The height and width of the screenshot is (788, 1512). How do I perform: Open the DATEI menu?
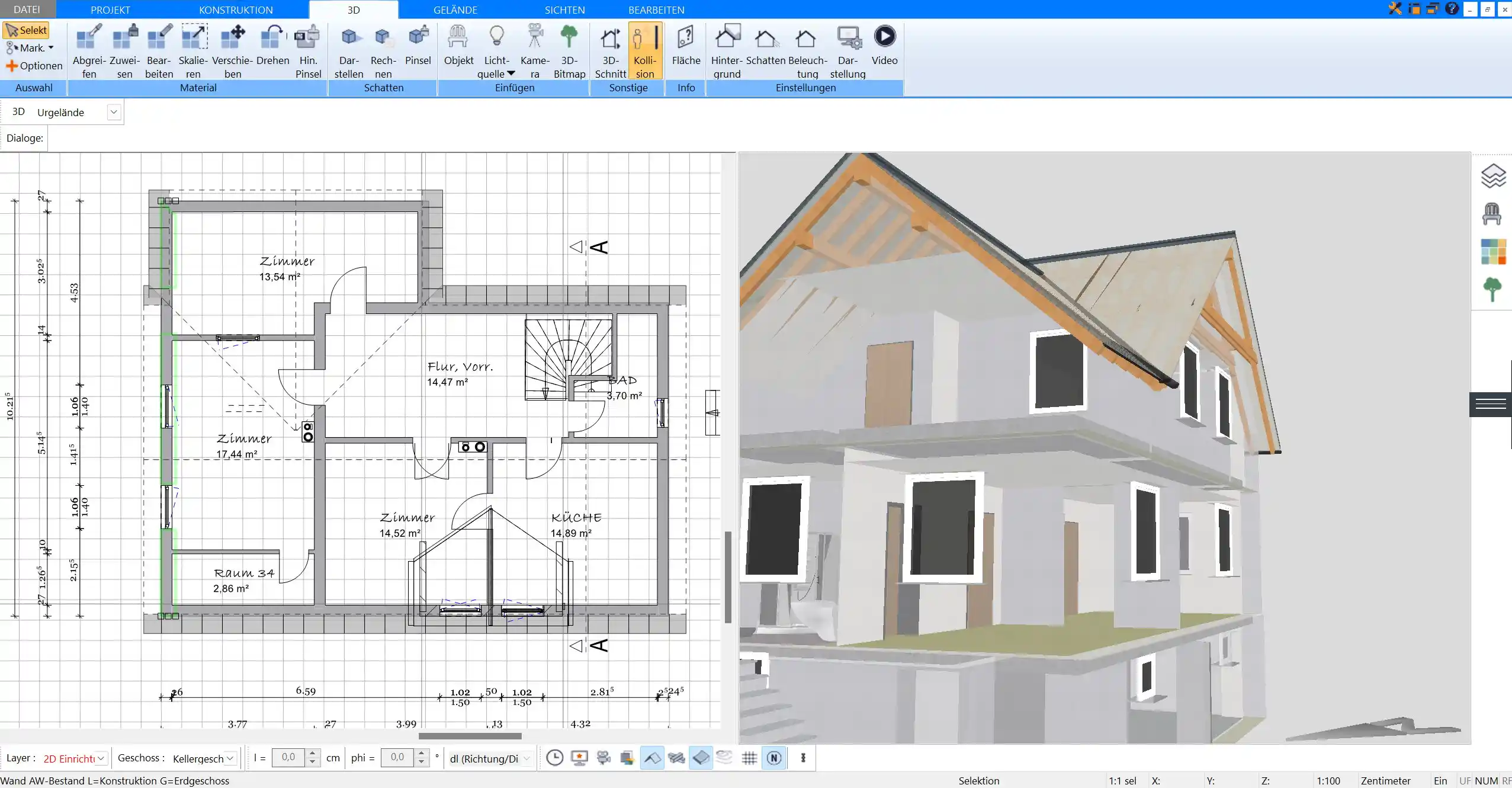point(27,9)
